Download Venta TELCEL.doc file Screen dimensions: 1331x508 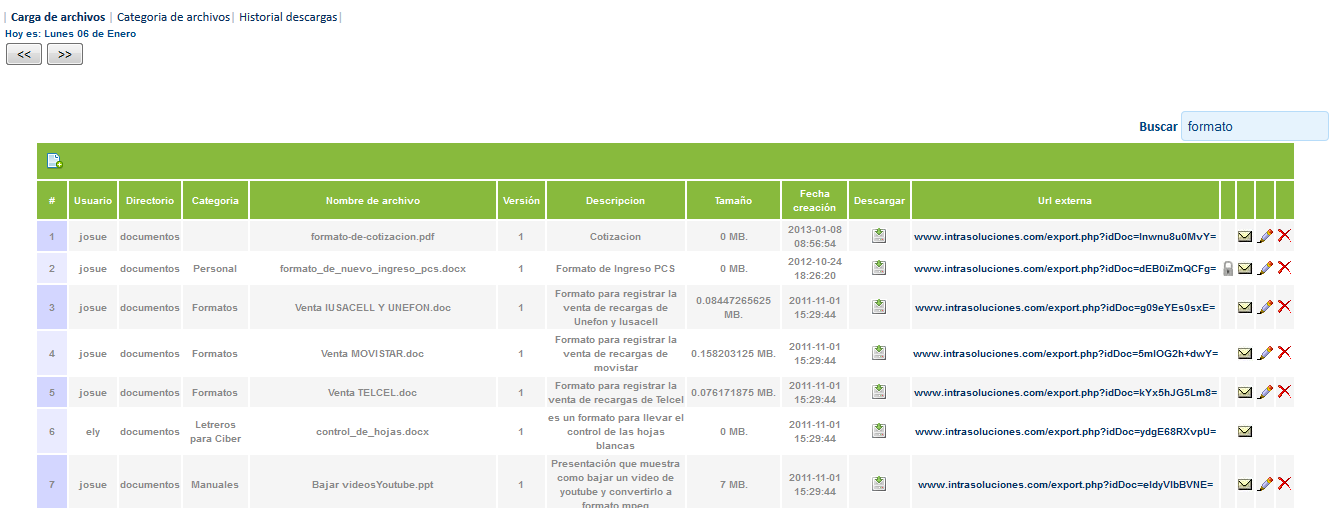[x=879, y=392]
